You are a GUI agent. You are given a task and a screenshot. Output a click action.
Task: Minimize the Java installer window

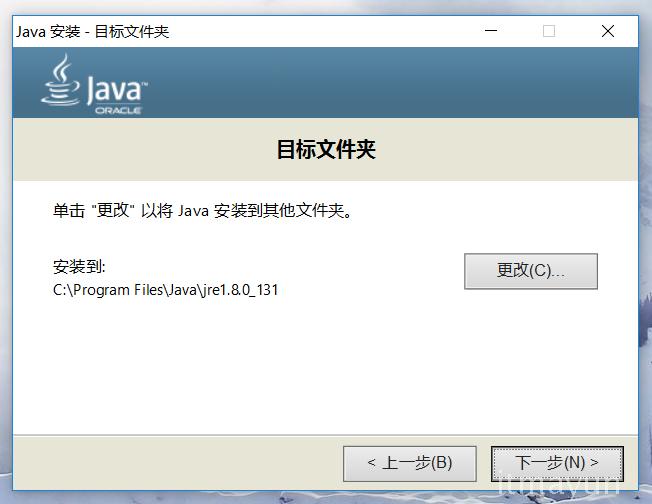(490, 31)
